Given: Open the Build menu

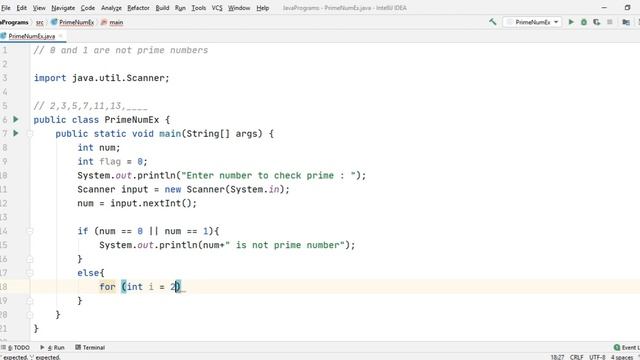Looking at the screenshot, I should point(162,8).
